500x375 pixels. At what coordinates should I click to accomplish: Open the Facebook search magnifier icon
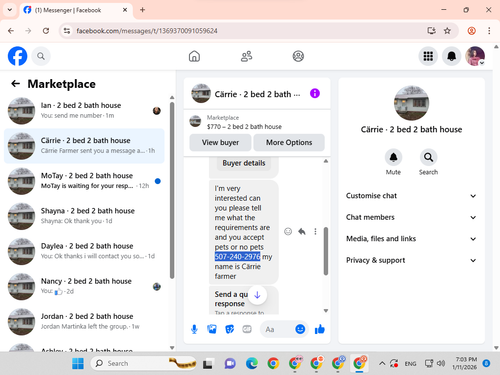[x=41, y=56]
